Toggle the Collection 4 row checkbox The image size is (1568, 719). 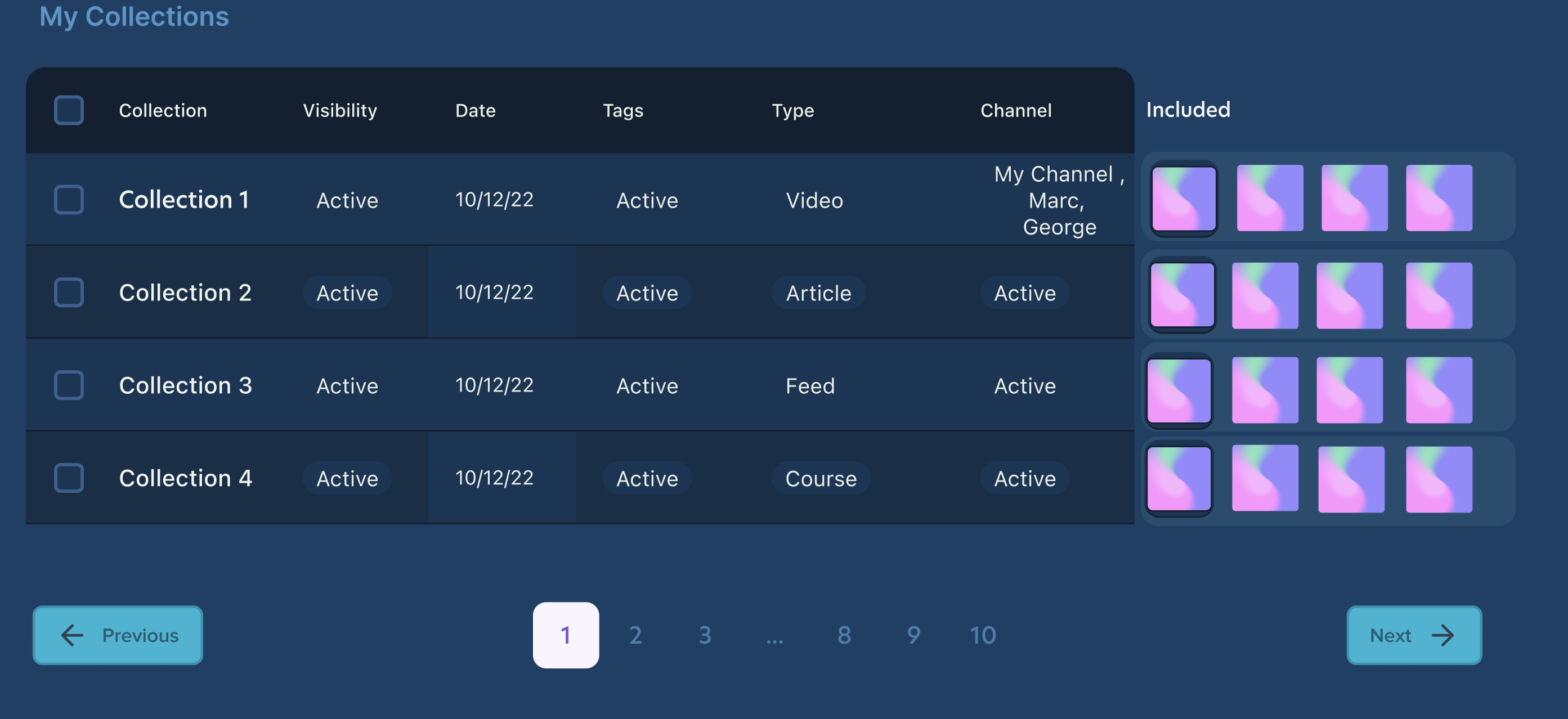69,478
